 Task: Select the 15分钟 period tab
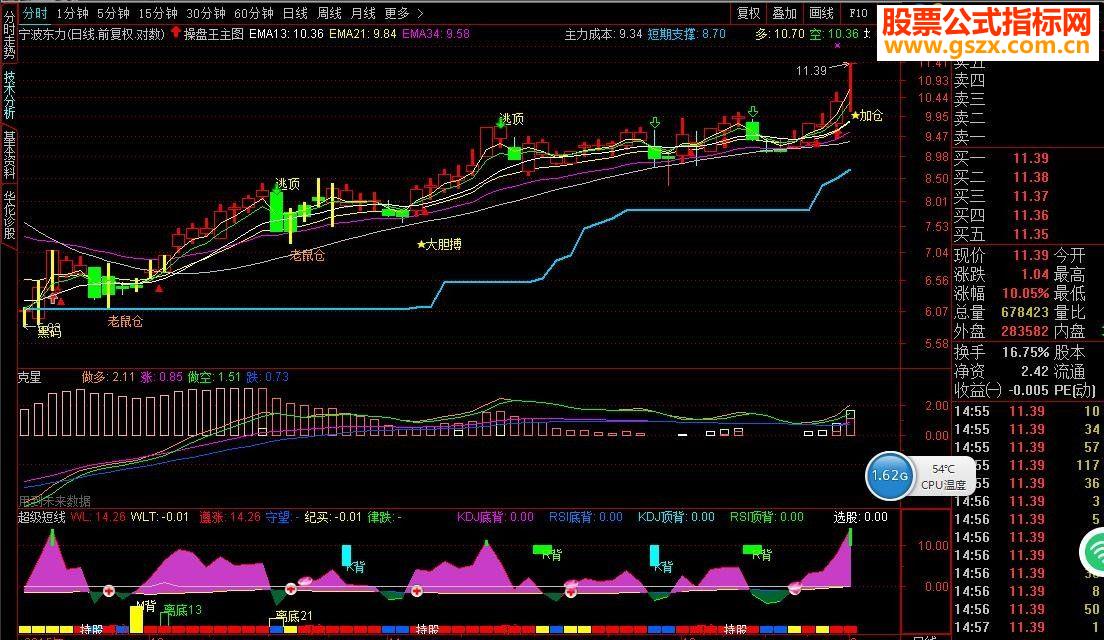pyautogui.click(x=158, y=13)
